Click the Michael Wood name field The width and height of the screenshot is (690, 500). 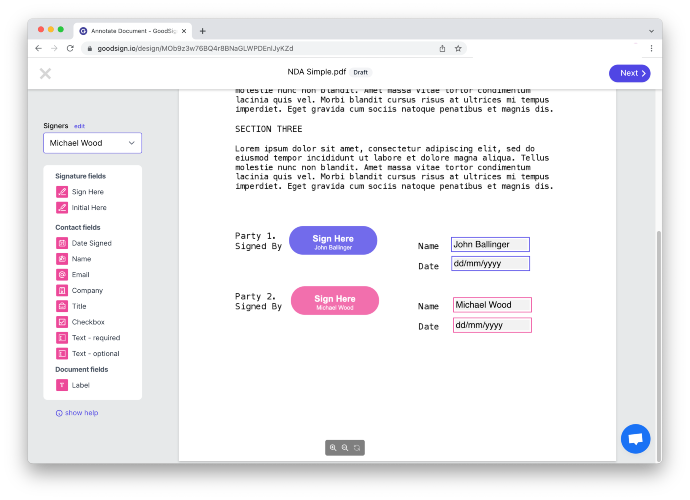492,305
